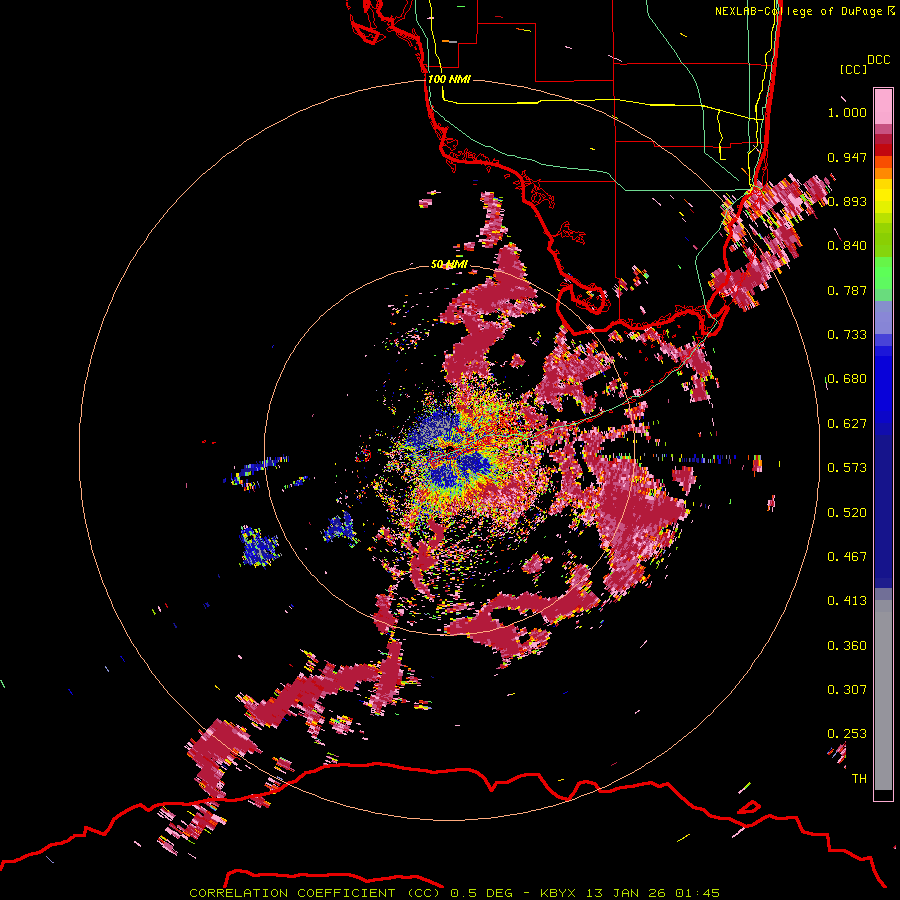900x900 pixels.
Task: Click the 0.5 DEG elevation angle text
Action: pos(480,893)
